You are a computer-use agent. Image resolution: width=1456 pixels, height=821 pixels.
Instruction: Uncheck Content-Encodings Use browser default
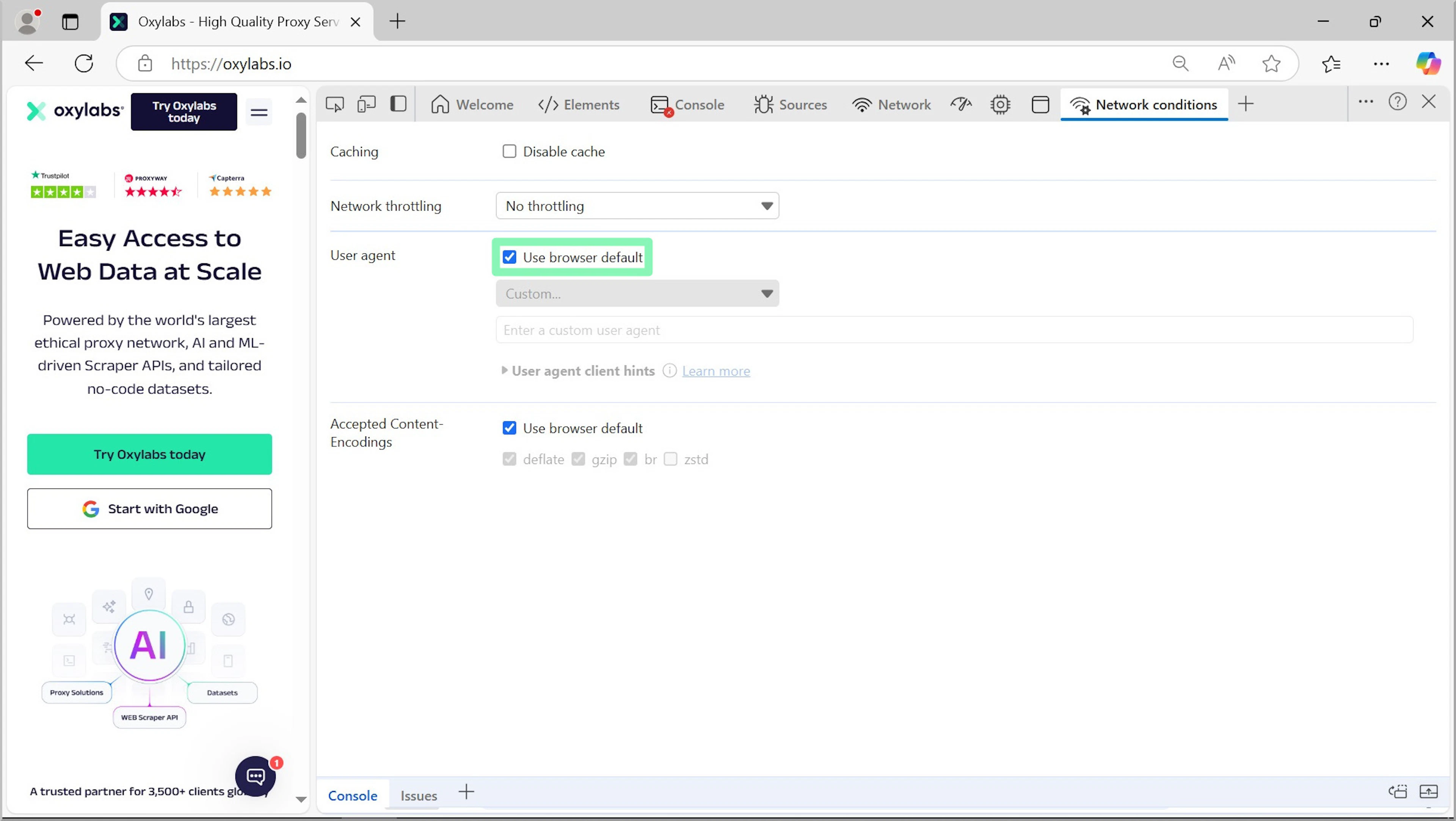[509, 428]
